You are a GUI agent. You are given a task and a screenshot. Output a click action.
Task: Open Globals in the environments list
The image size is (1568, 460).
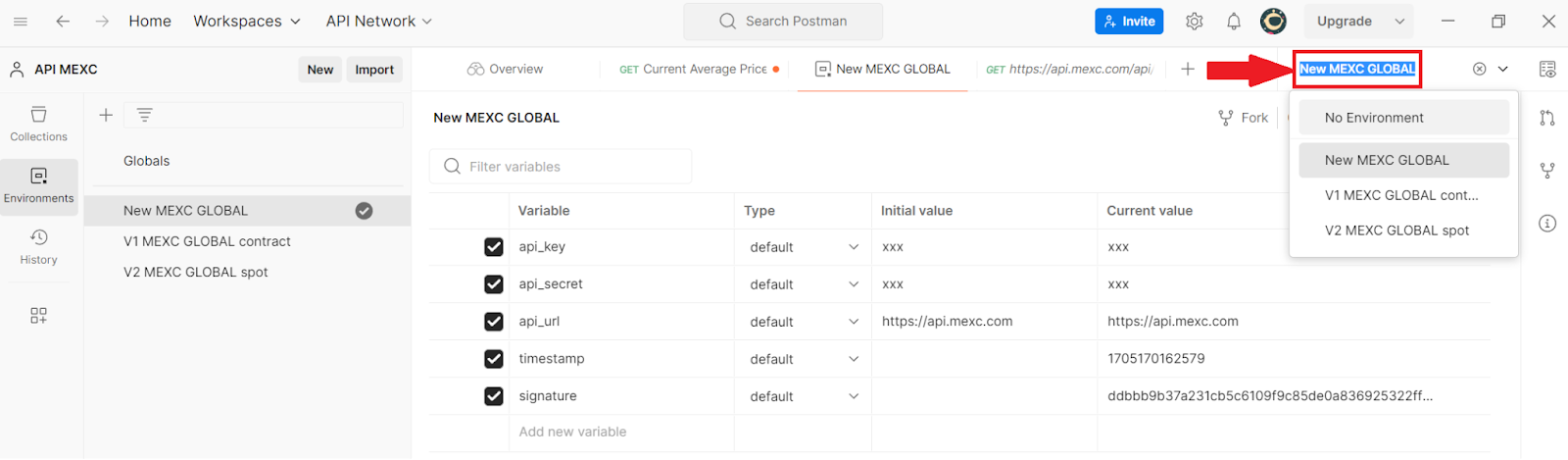(147, 161)
